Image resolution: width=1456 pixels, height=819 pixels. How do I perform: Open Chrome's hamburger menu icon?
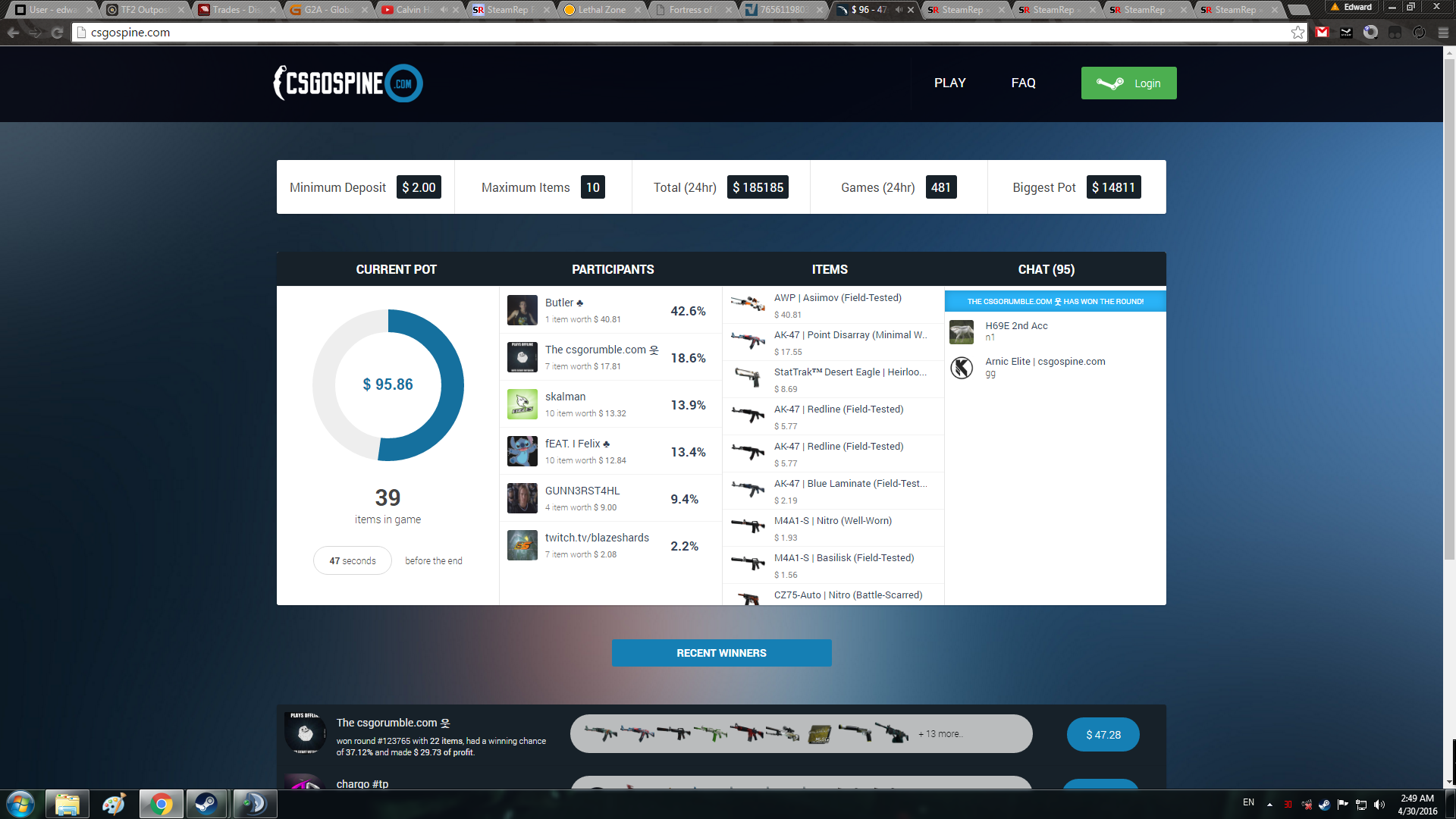(1443, 33)
